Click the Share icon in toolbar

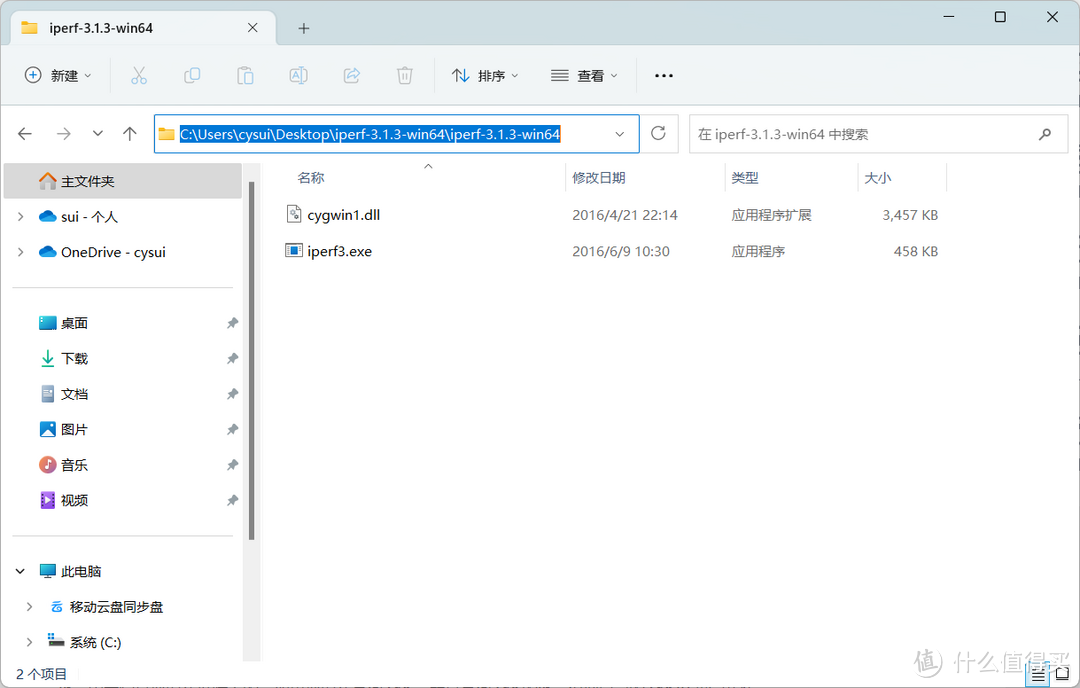351,75
